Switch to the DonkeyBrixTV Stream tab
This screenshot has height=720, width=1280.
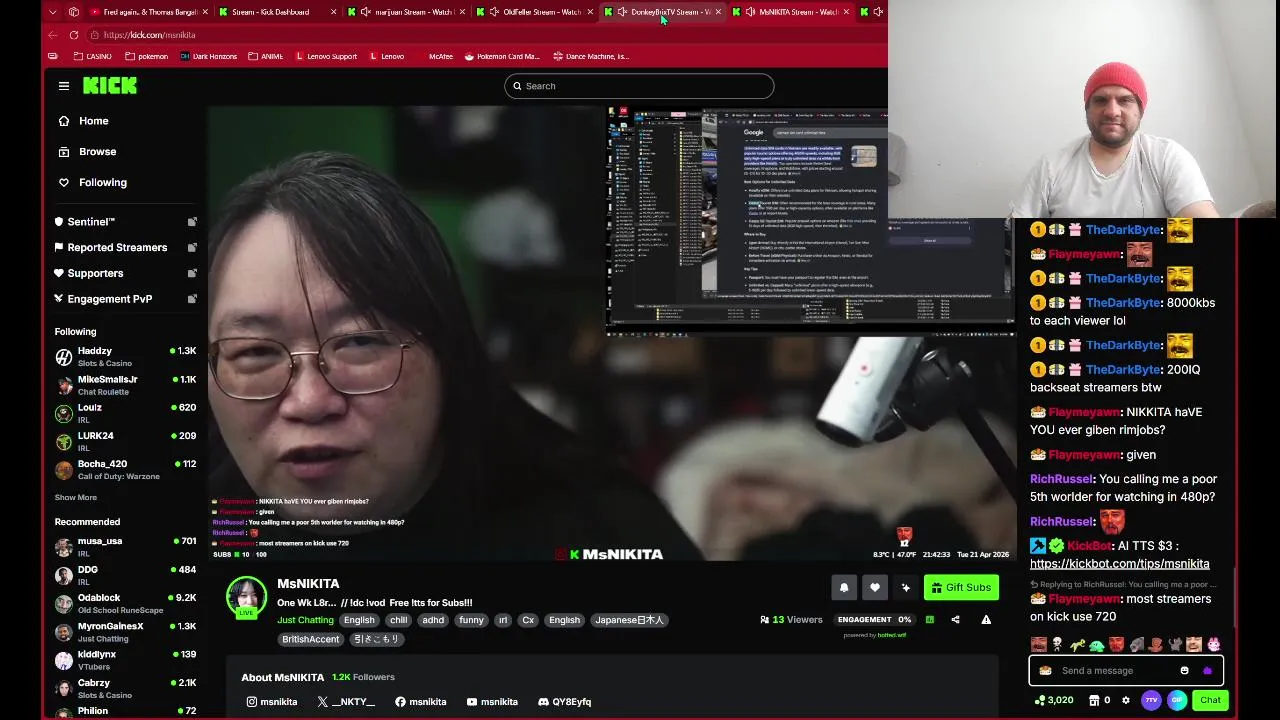tap(662, 12)
